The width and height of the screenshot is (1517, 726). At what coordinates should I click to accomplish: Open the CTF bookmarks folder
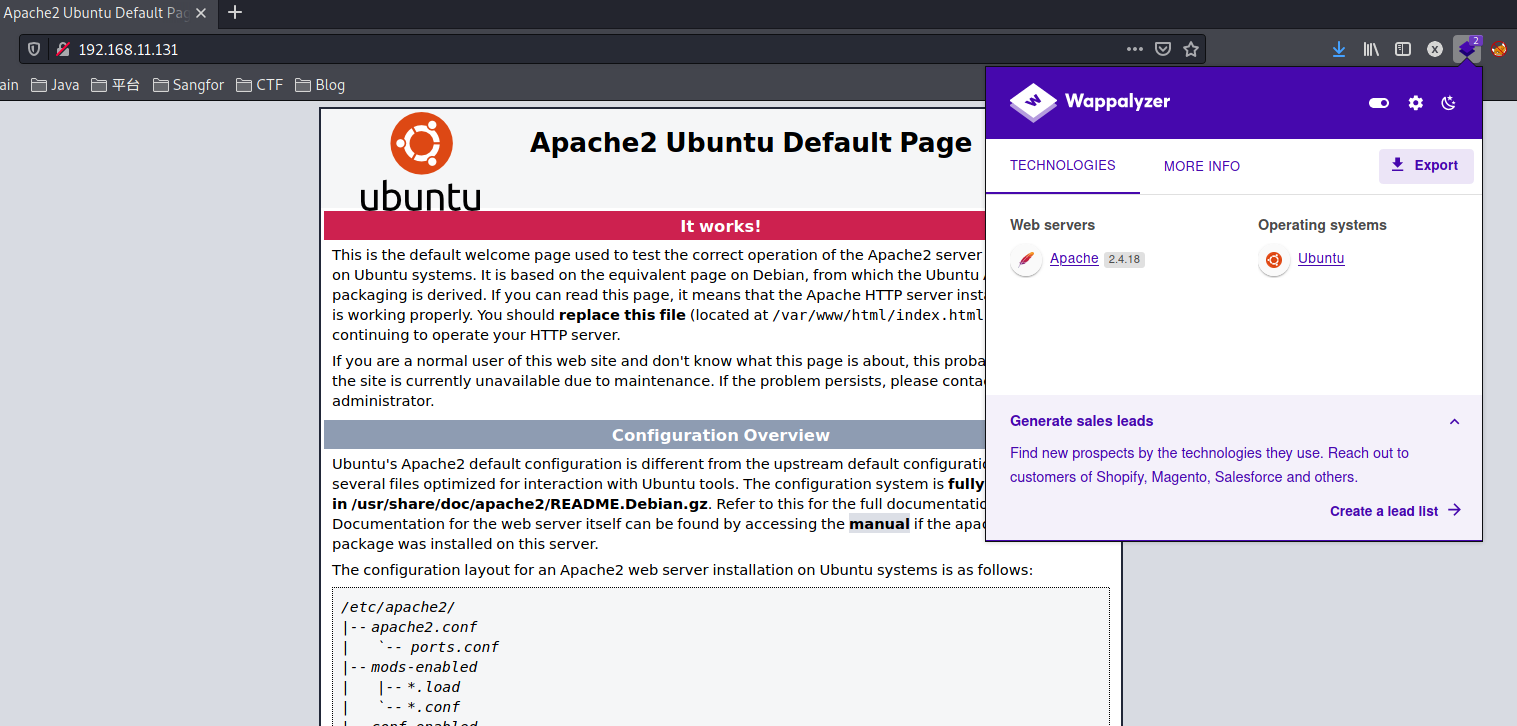tap(260, 85)
